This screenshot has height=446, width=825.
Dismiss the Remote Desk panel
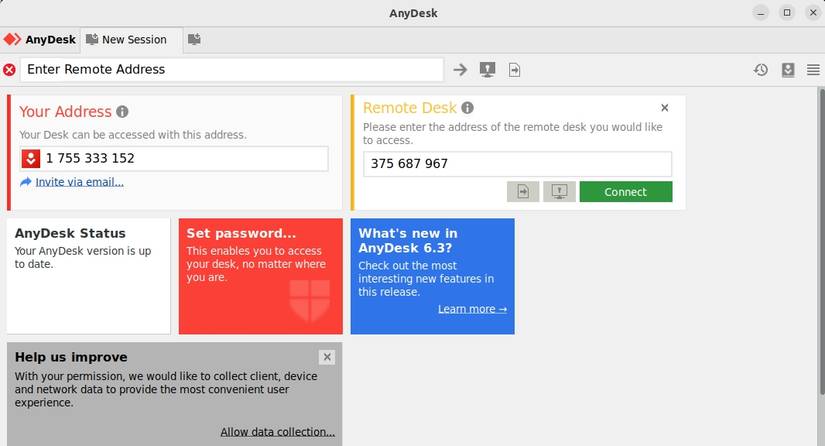[665, 108]
